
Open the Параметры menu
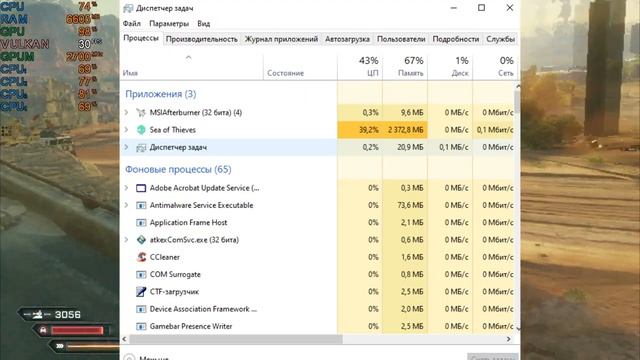[169, 24]
